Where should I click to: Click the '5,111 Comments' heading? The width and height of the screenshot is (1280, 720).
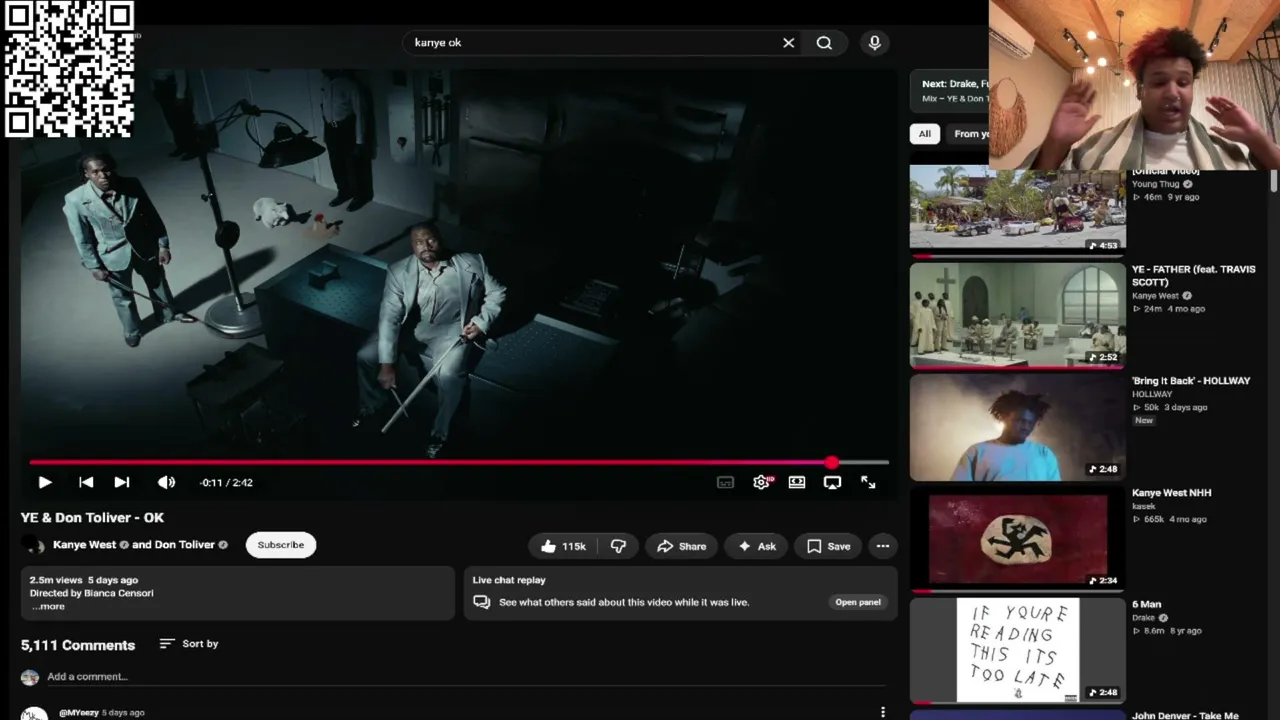pos(78,645)
